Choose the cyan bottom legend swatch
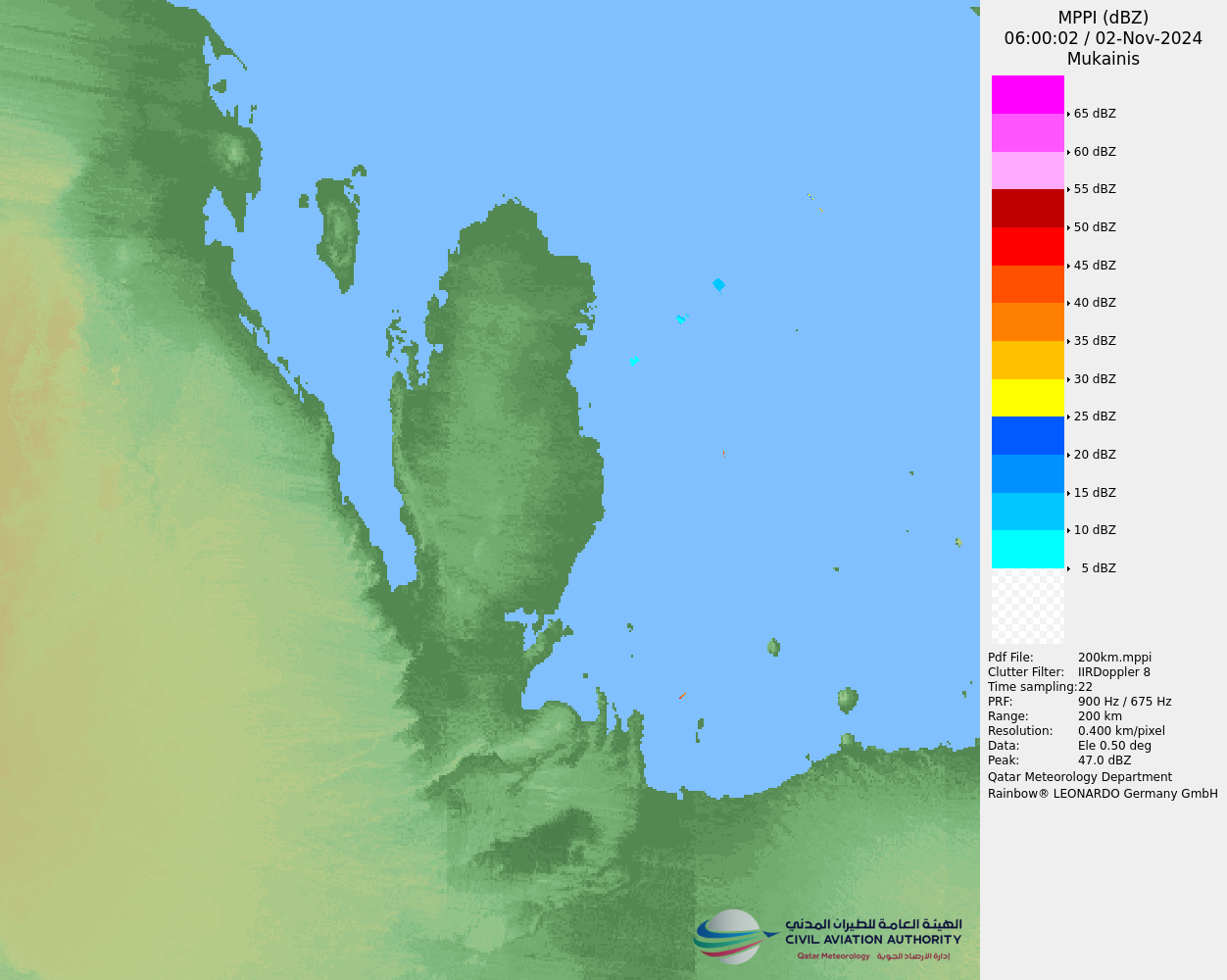The width and height of the screenshot is (1227, 980). [x=1027, y=549]
